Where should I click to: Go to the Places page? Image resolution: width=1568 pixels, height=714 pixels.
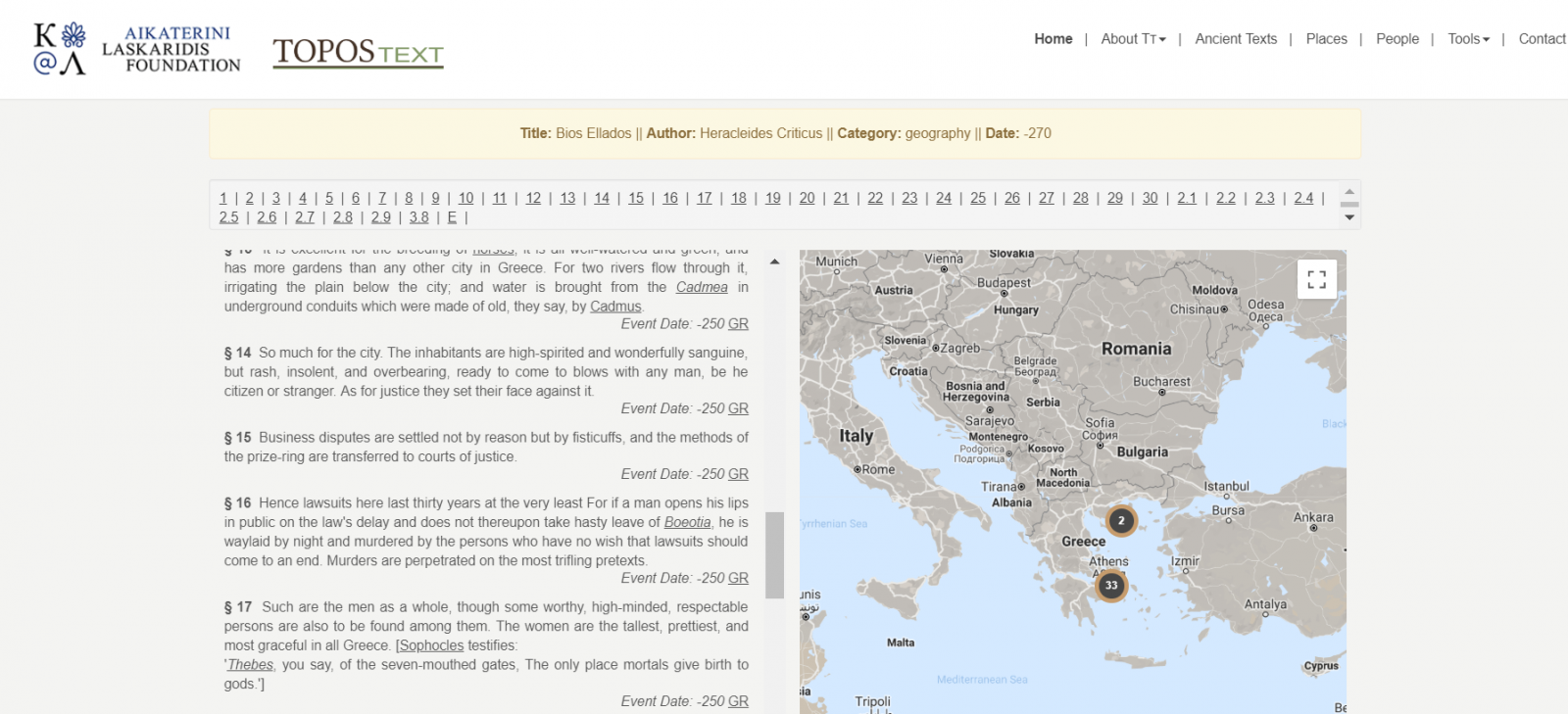coord(1326,39)
